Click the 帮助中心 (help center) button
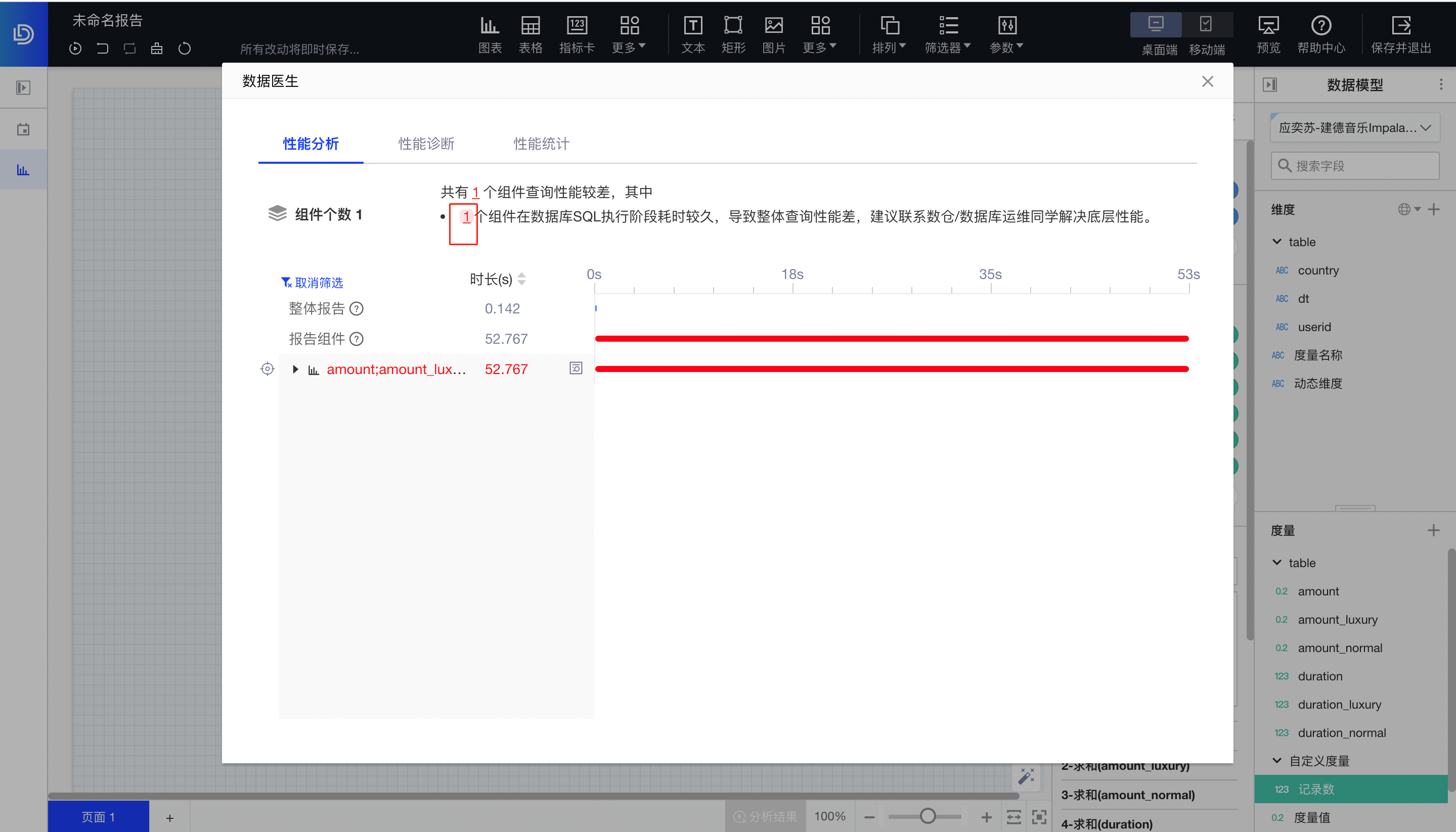The width and height of the screenshot is (1456, 832). (x=1323, y=34)
